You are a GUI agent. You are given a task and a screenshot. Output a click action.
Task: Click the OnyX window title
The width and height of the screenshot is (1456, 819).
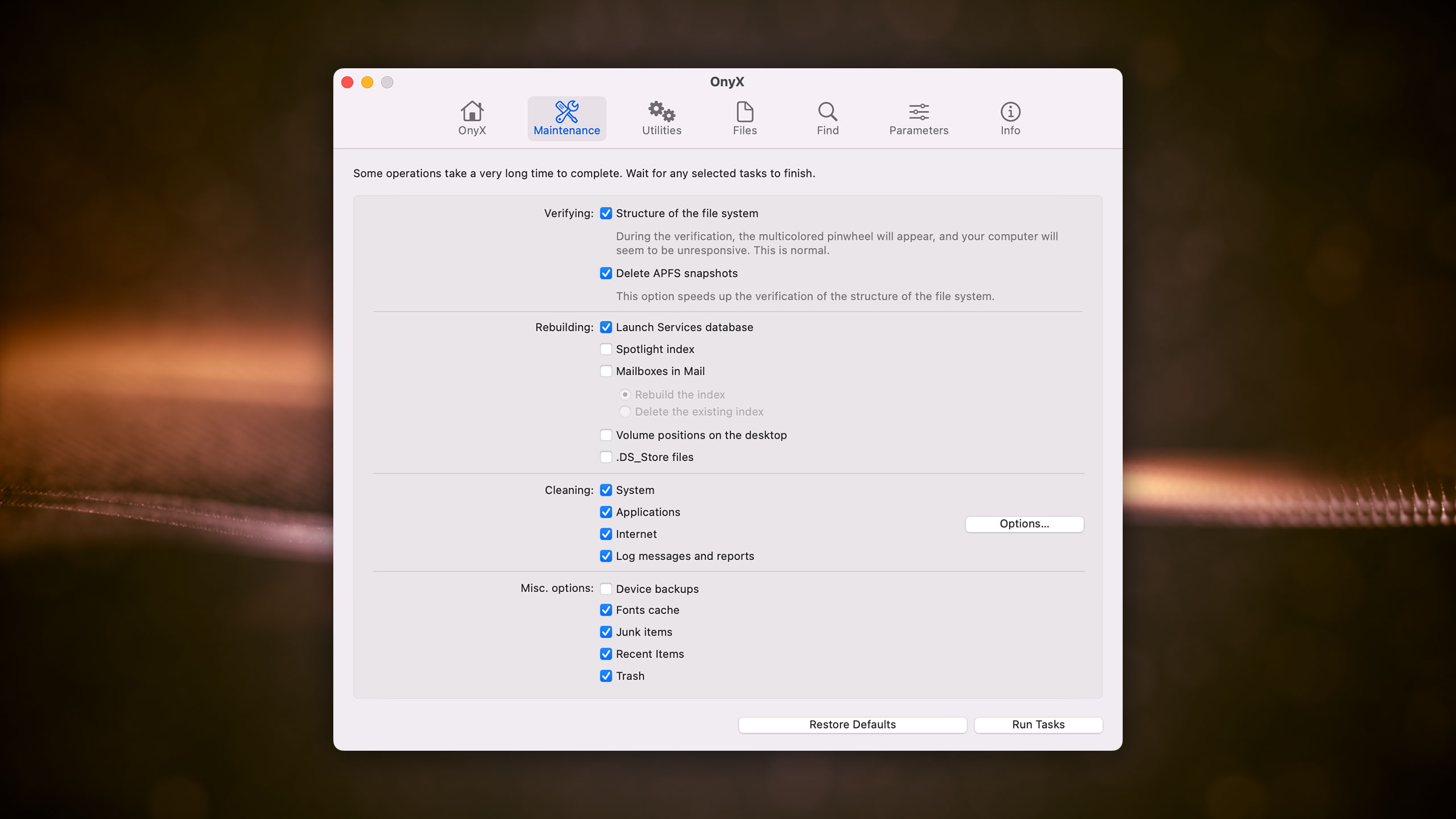tap(727, 82)
